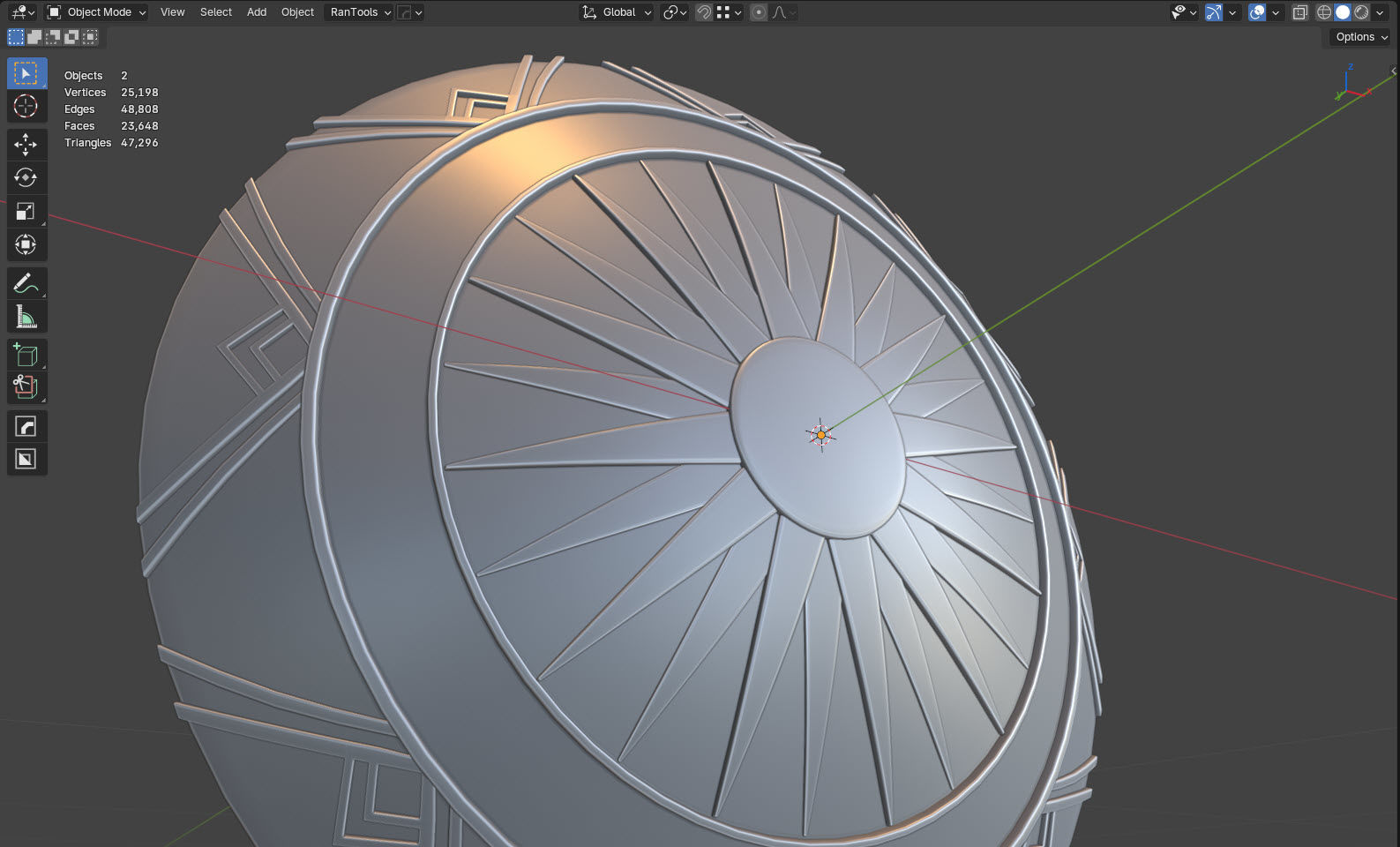Screen dimensions: 1400x847
Task: Toggle snapping magnet
Action: [704, 12]
